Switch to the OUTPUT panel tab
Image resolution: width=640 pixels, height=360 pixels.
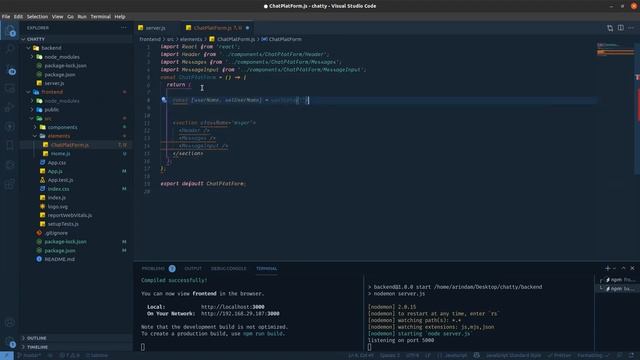tap(193, 269)
